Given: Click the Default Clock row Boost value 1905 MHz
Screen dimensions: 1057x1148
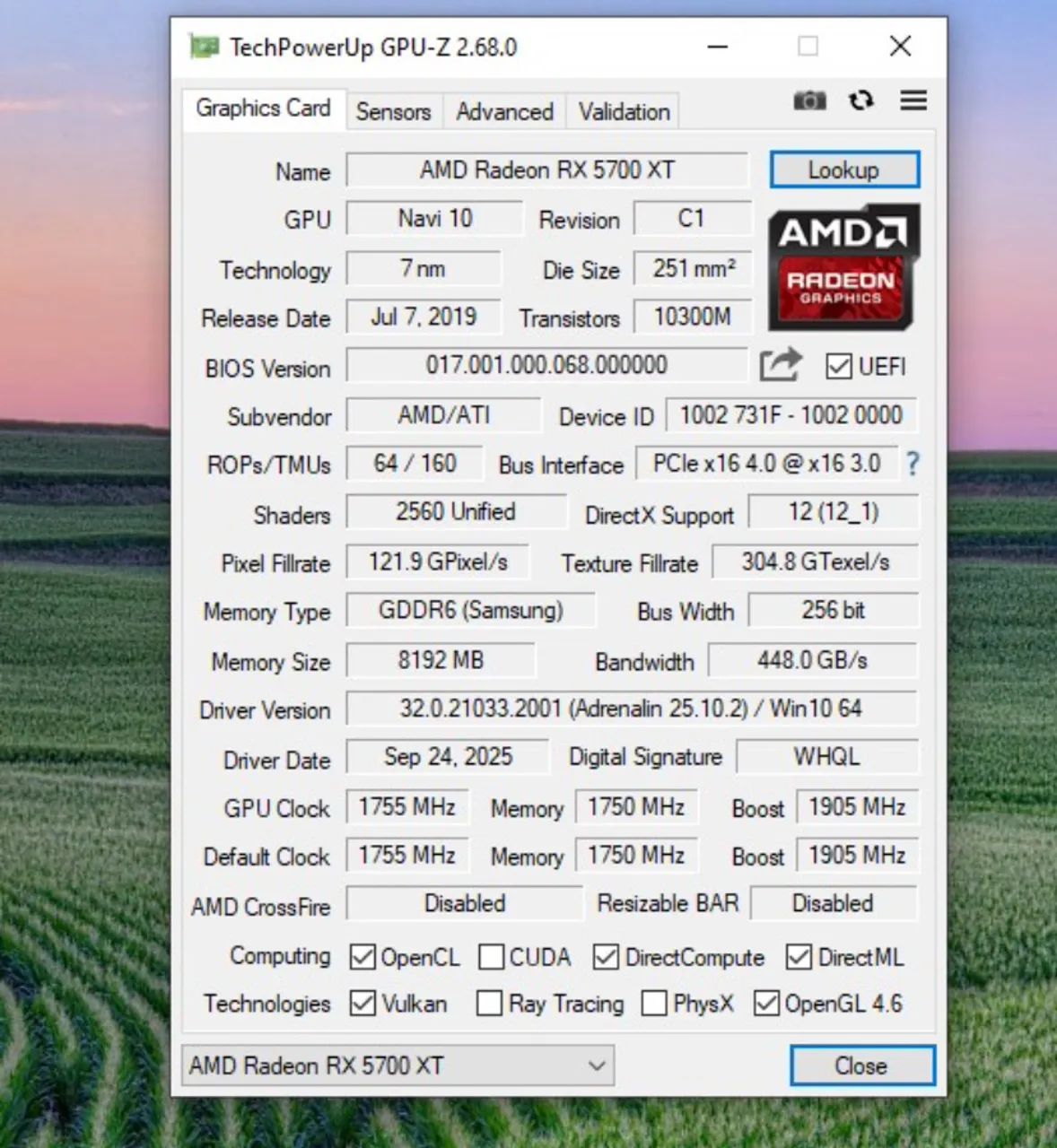Looking at the screenshot, I should (857, 856).
